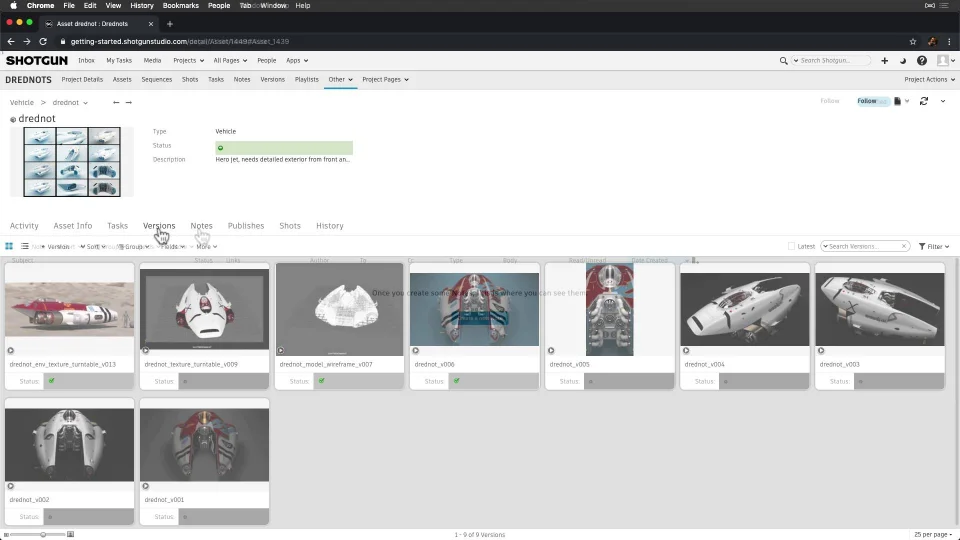Play drednot_texture_turntable_v009 version
The image size is (960, 540).
(x=145, y=350)
